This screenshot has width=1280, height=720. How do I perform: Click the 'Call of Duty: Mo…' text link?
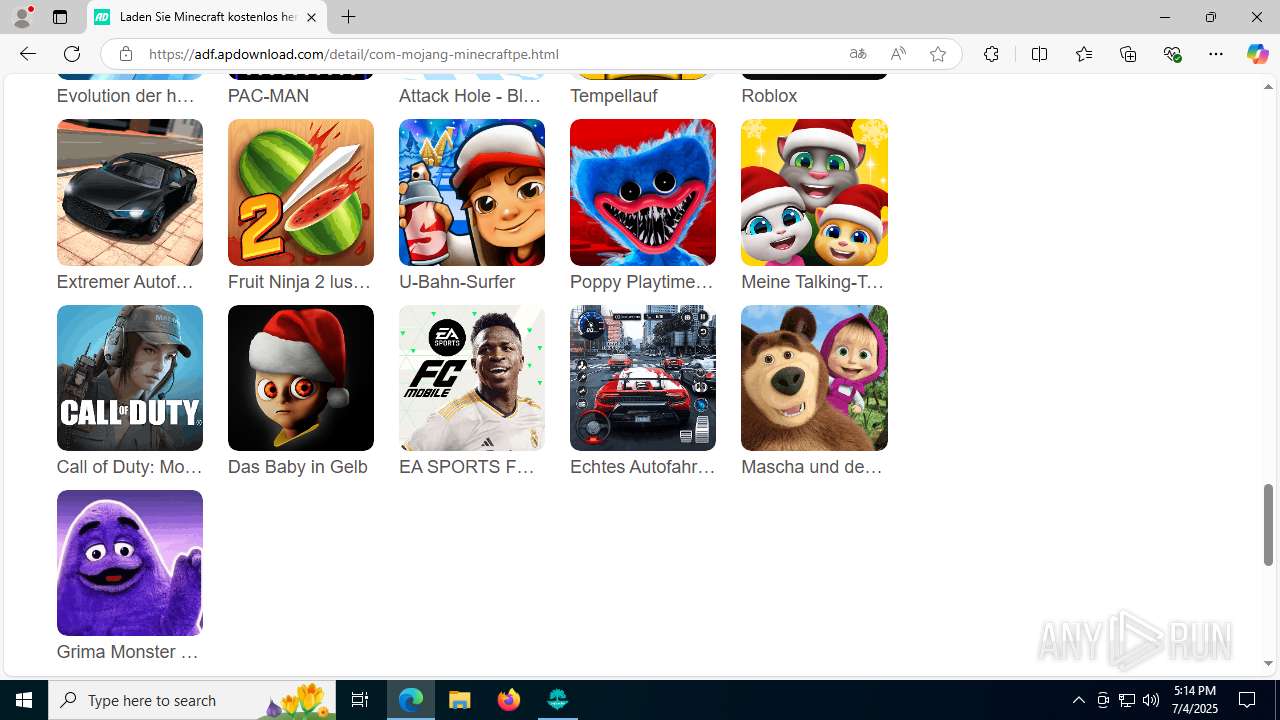pos(130,467)
